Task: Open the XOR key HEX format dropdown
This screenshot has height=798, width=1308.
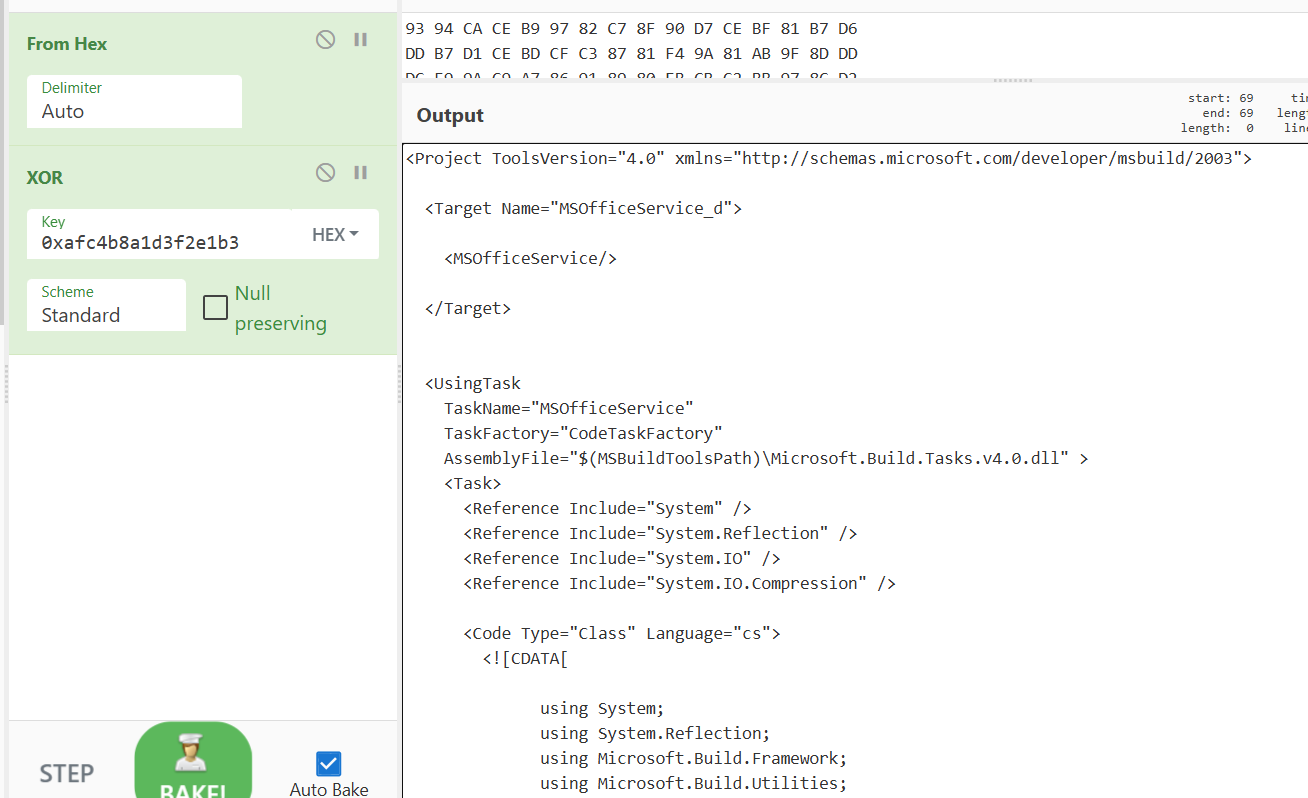Action: (335, 235)
